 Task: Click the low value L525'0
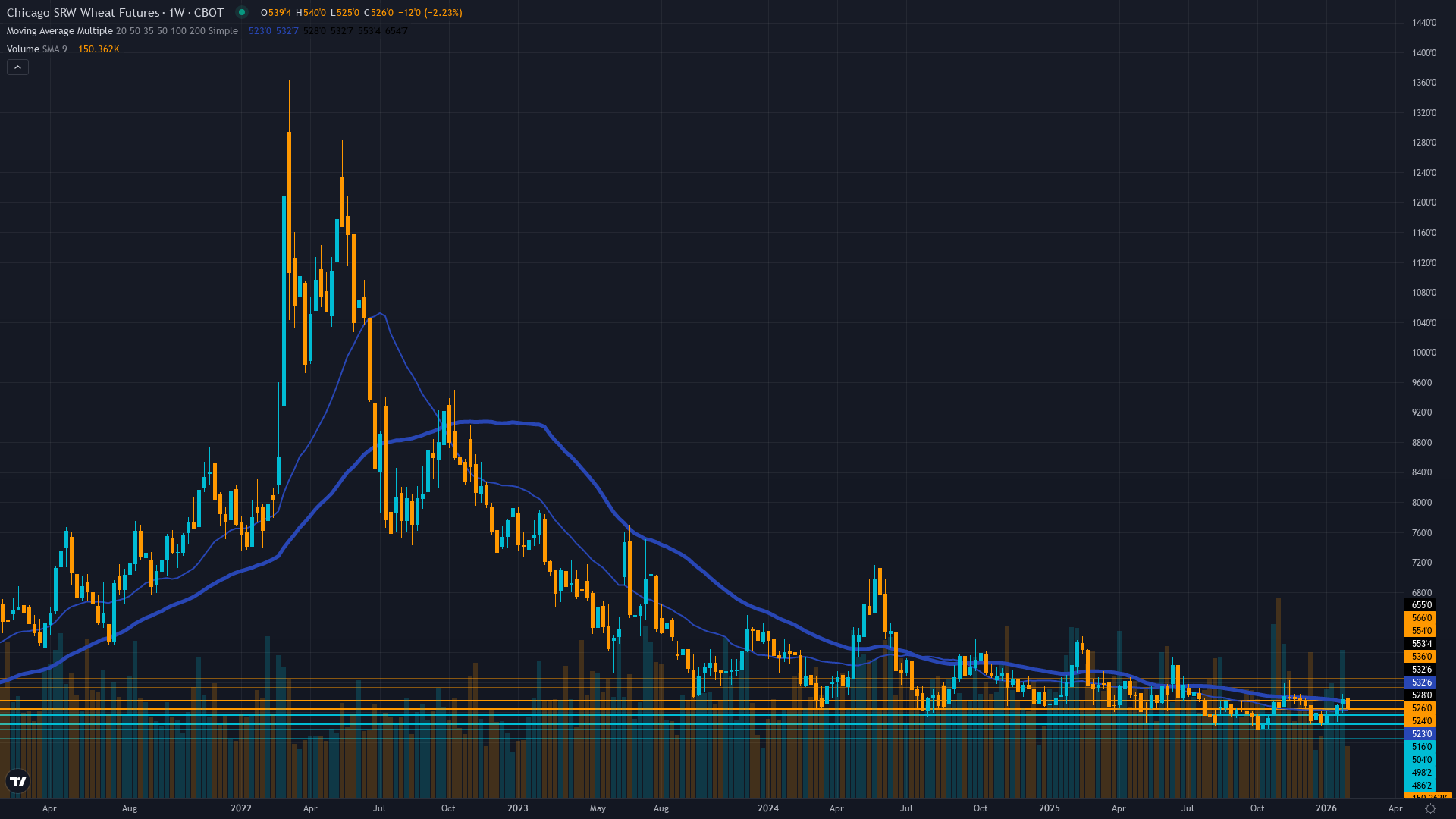click(345, 13)
